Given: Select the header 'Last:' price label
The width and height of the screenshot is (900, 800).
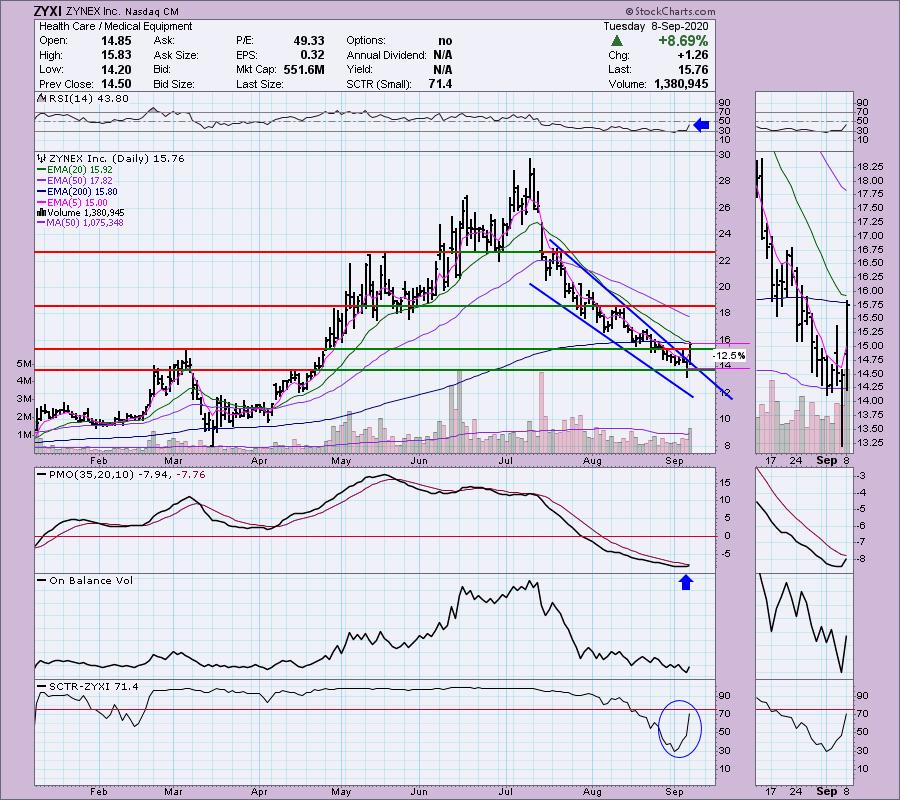Looking at the screenshot, I should [x=619, y=69].
